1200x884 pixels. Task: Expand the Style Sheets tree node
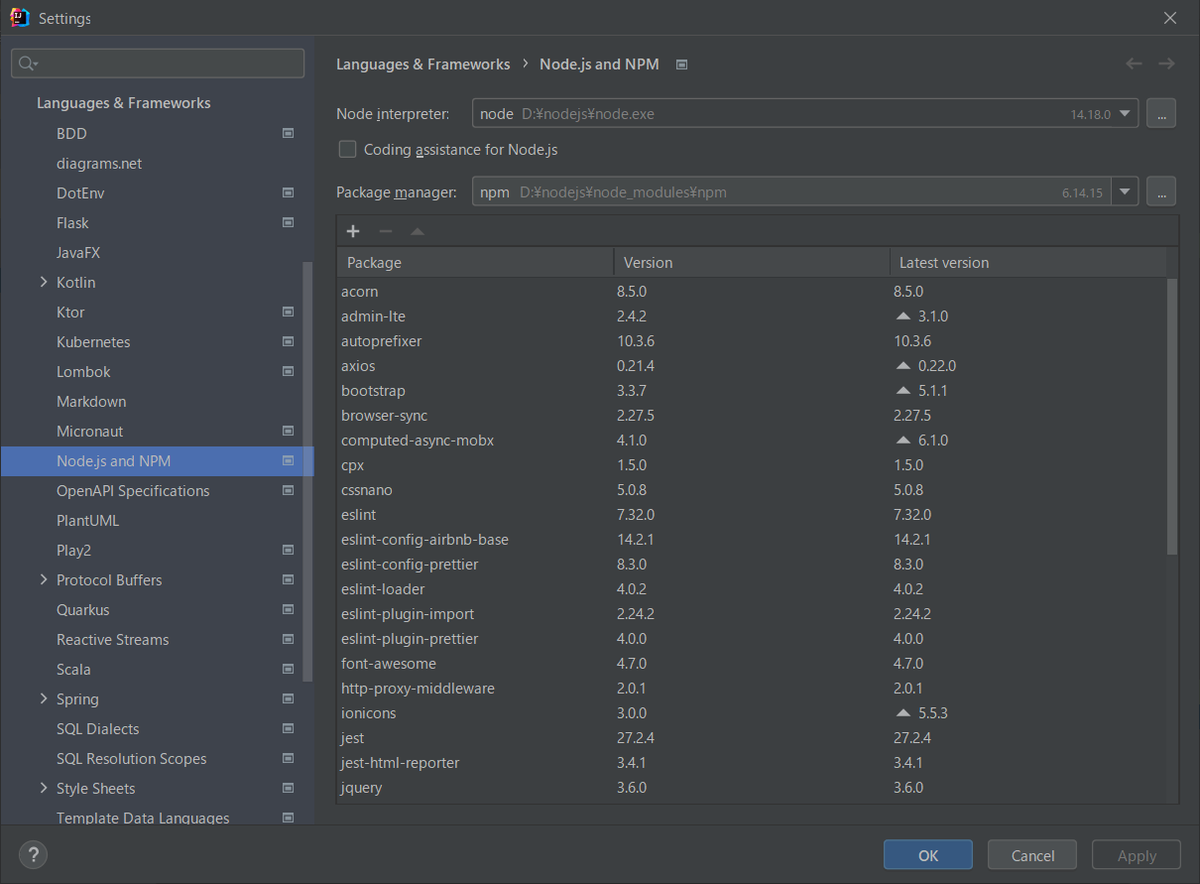click(x=43, y=788)
